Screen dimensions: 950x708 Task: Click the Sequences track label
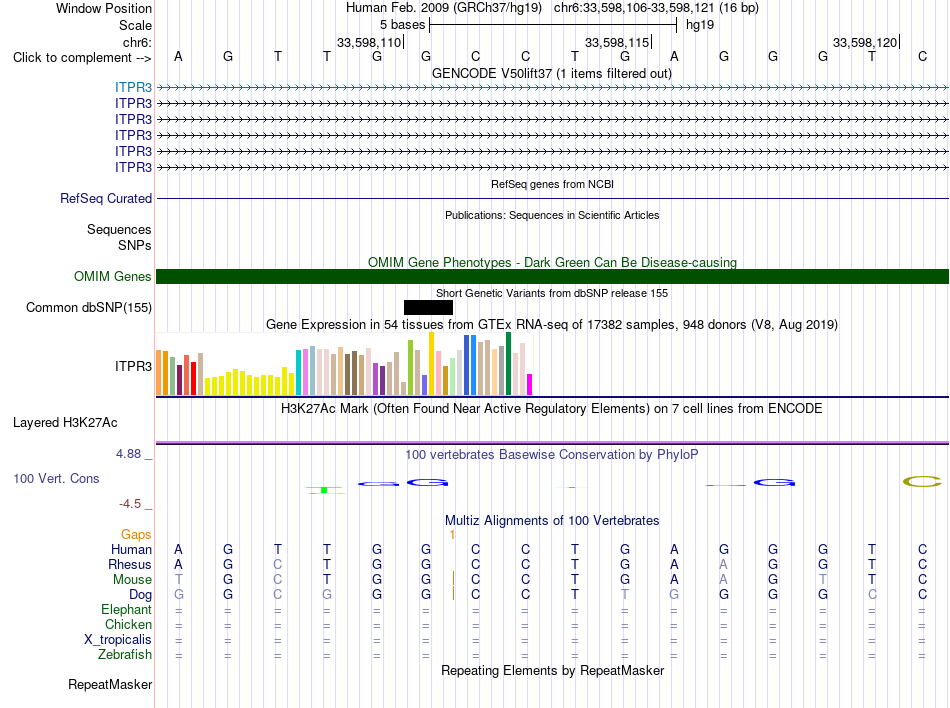(119, 230)
